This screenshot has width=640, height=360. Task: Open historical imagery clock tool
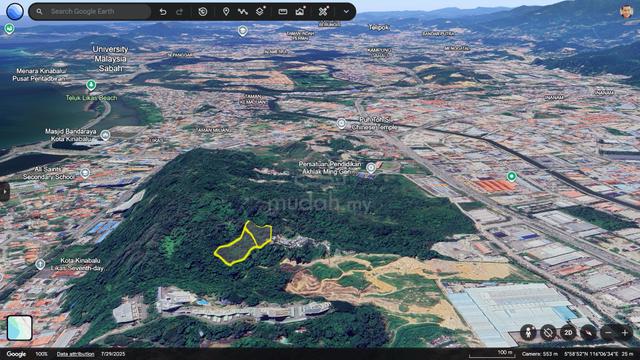(x=202, y=11)
